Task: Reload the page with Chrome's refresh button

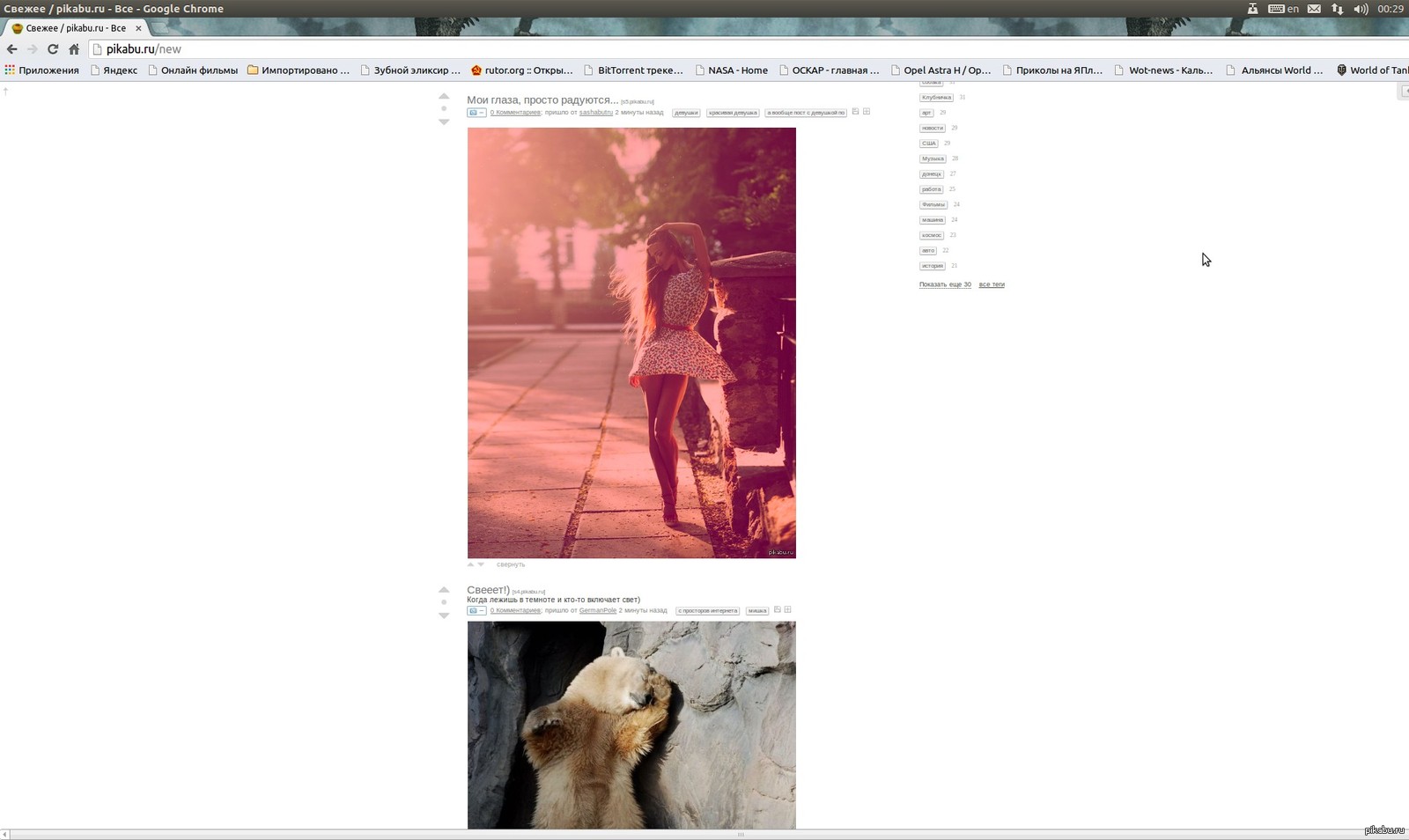Action: point(53,49)
